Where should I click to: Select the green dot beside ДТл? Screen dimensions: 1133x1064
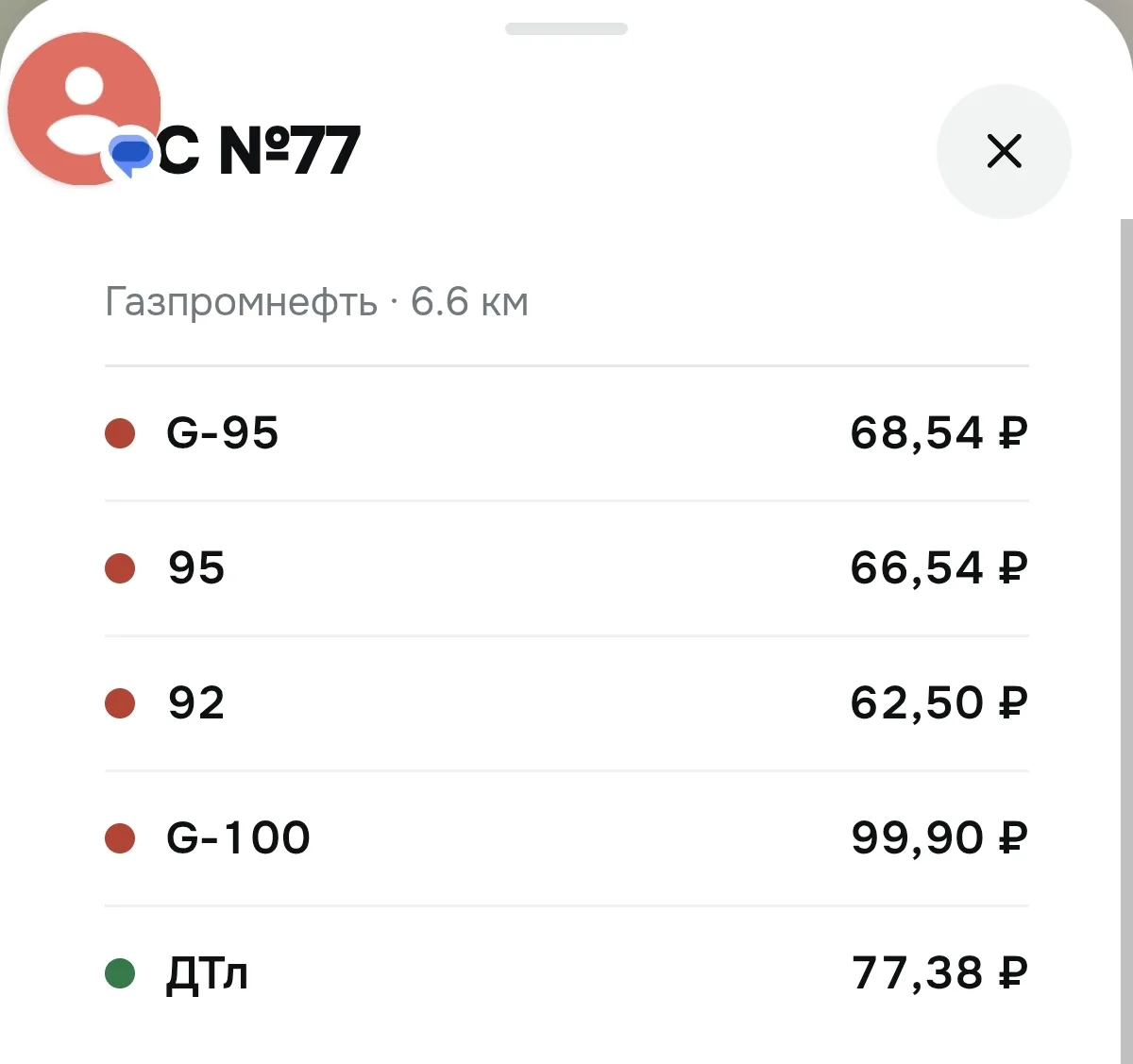pyautogui.click(x=120, y=973)
